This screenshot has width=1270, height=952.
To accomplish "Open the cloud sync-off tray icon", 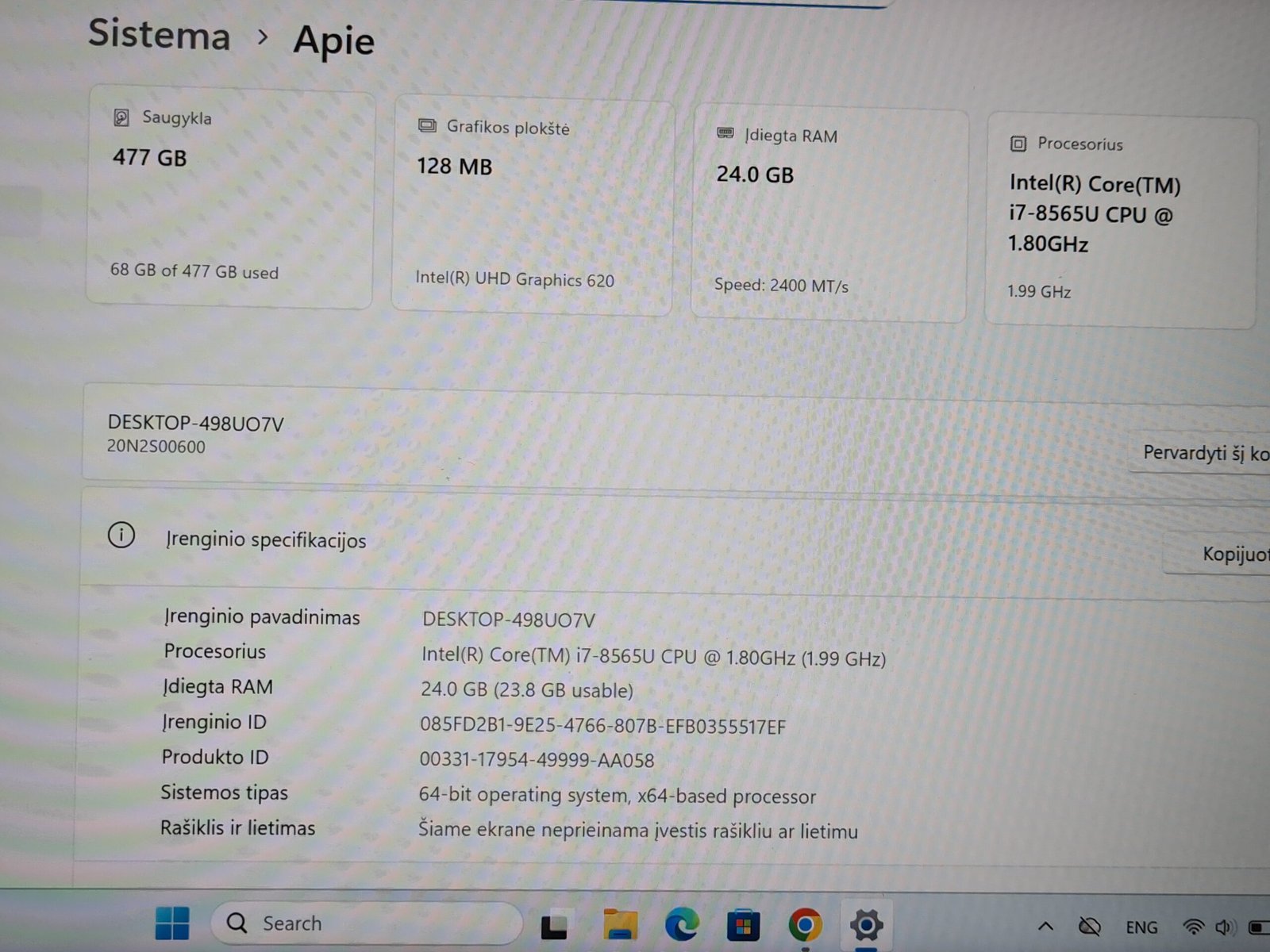I will 1089,927.
